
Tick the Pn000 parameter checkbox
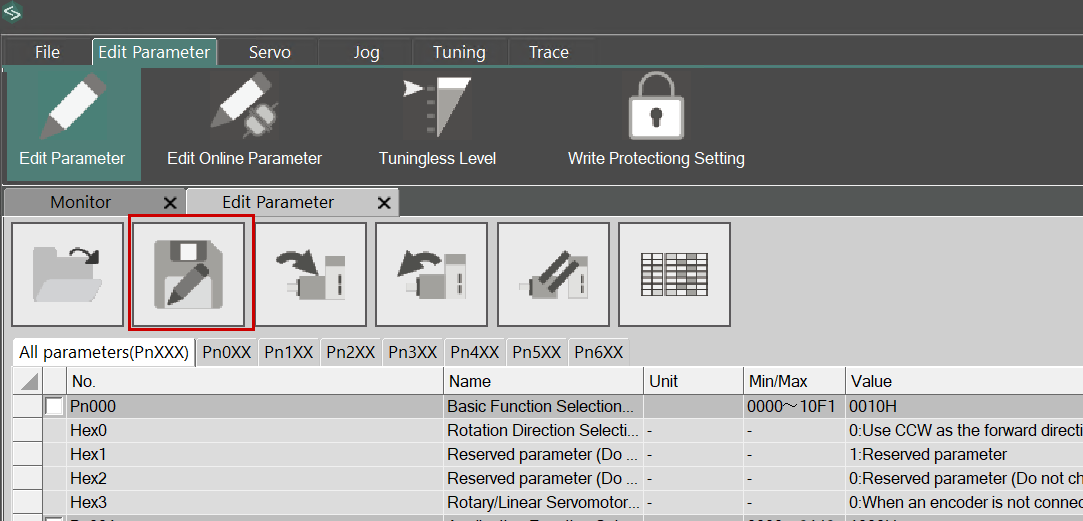pyautogui.click(x=54, y=407)
